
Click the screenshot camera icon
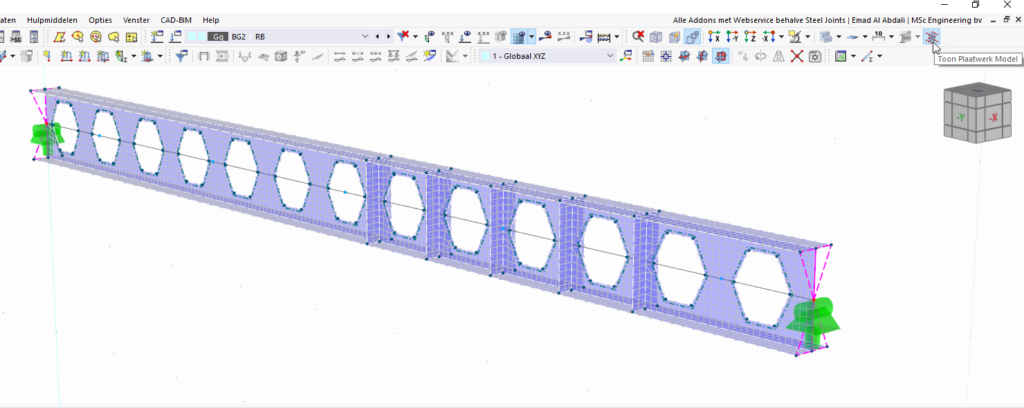coord(815,56)
